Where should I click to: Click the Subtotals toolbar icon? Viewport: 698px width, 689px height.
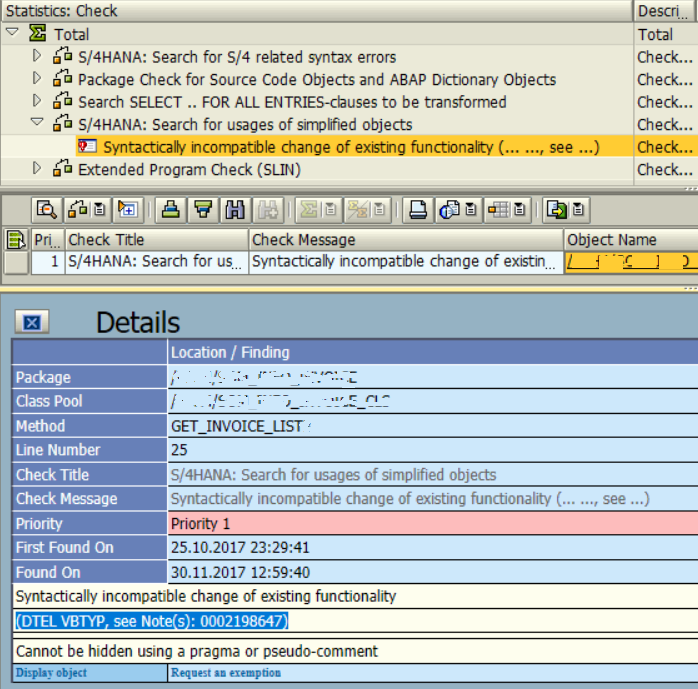point(357,209)
